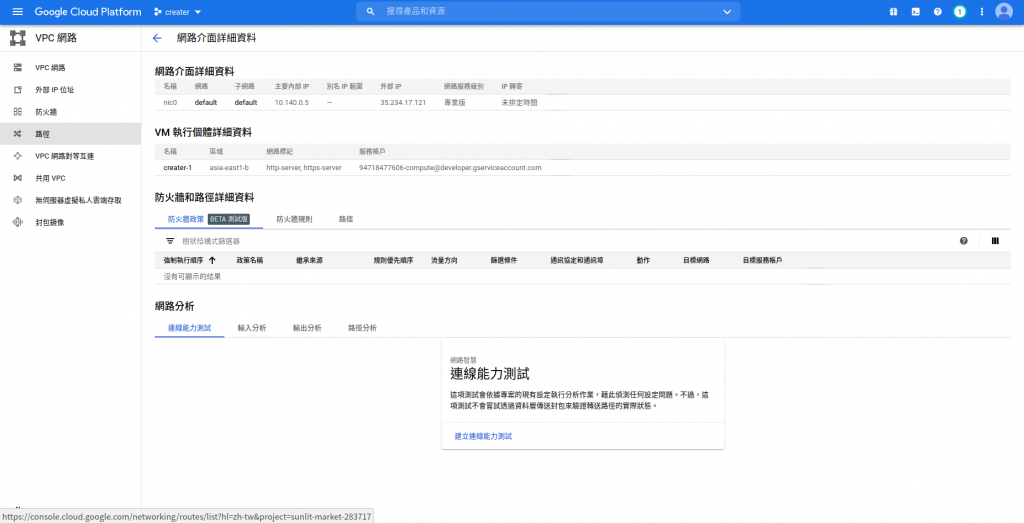Click the 規則優先順序 column header
The height and width of the screenshot is (523, 1024).
click(x=393, y=261)
